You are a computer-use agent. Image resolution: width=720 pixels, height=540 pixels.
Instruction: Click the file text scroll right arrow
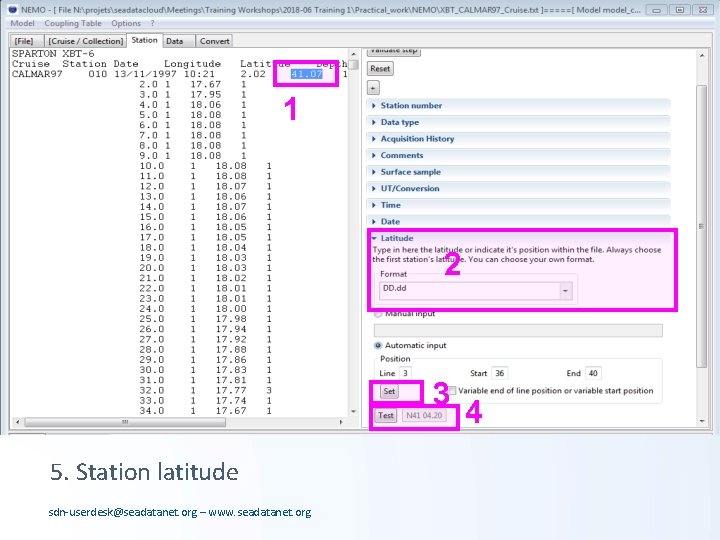click(341, 422)
